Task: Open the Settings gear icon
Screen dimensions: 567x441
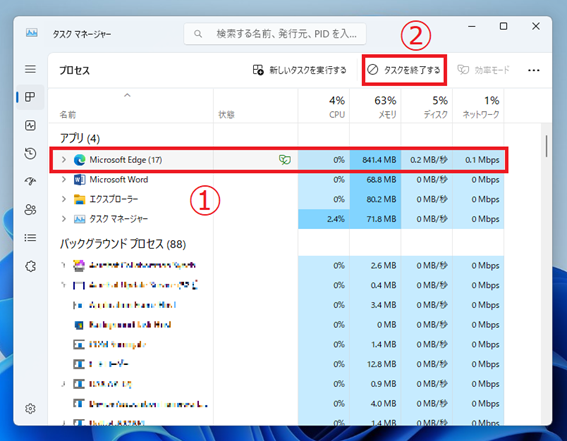Action: (30, 408)
